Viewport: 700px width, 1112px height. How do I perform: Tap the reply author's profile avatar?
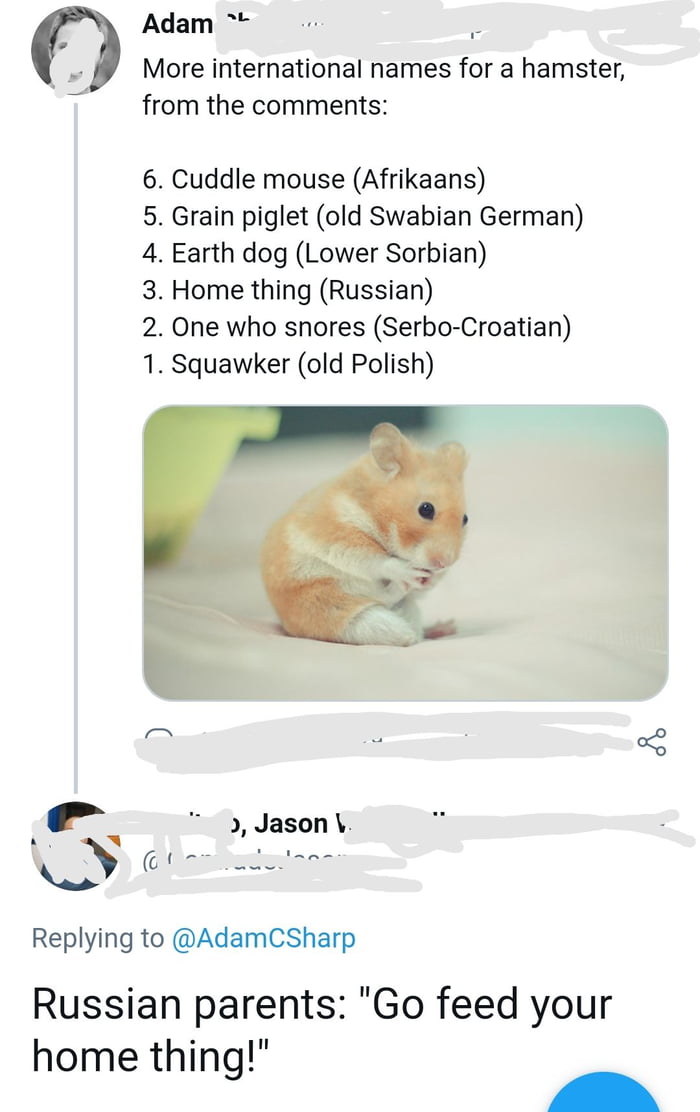[x=75, y=845]
